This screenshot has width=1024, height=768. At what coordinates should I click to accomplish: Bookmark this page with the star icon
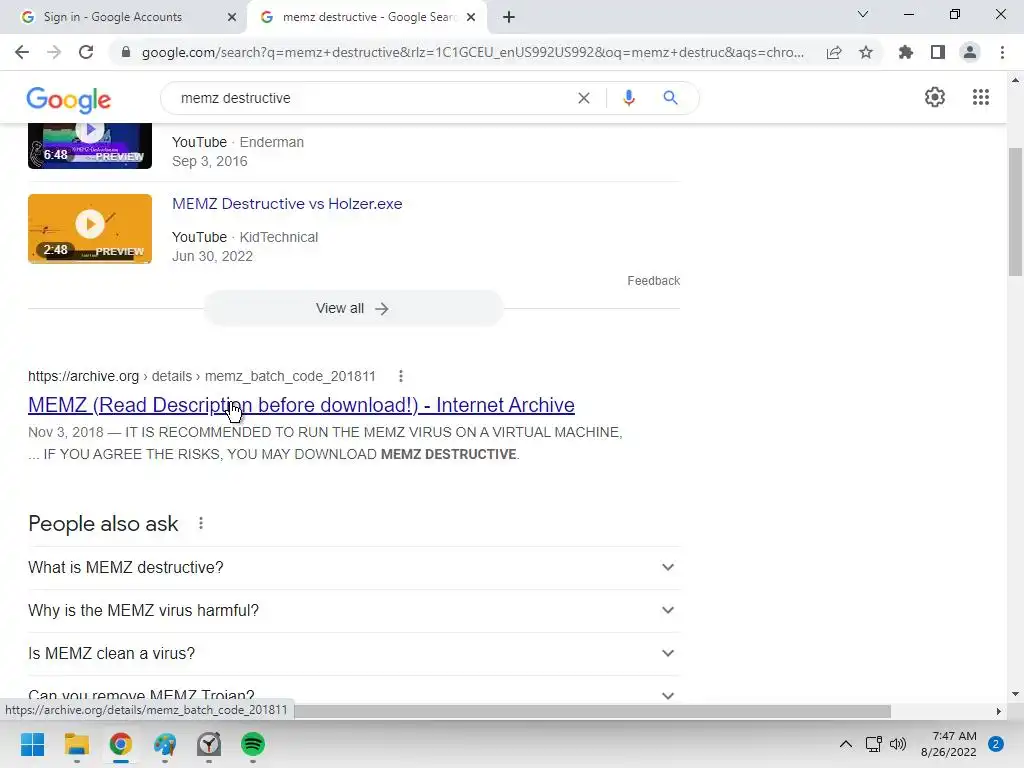click(866, 52)
